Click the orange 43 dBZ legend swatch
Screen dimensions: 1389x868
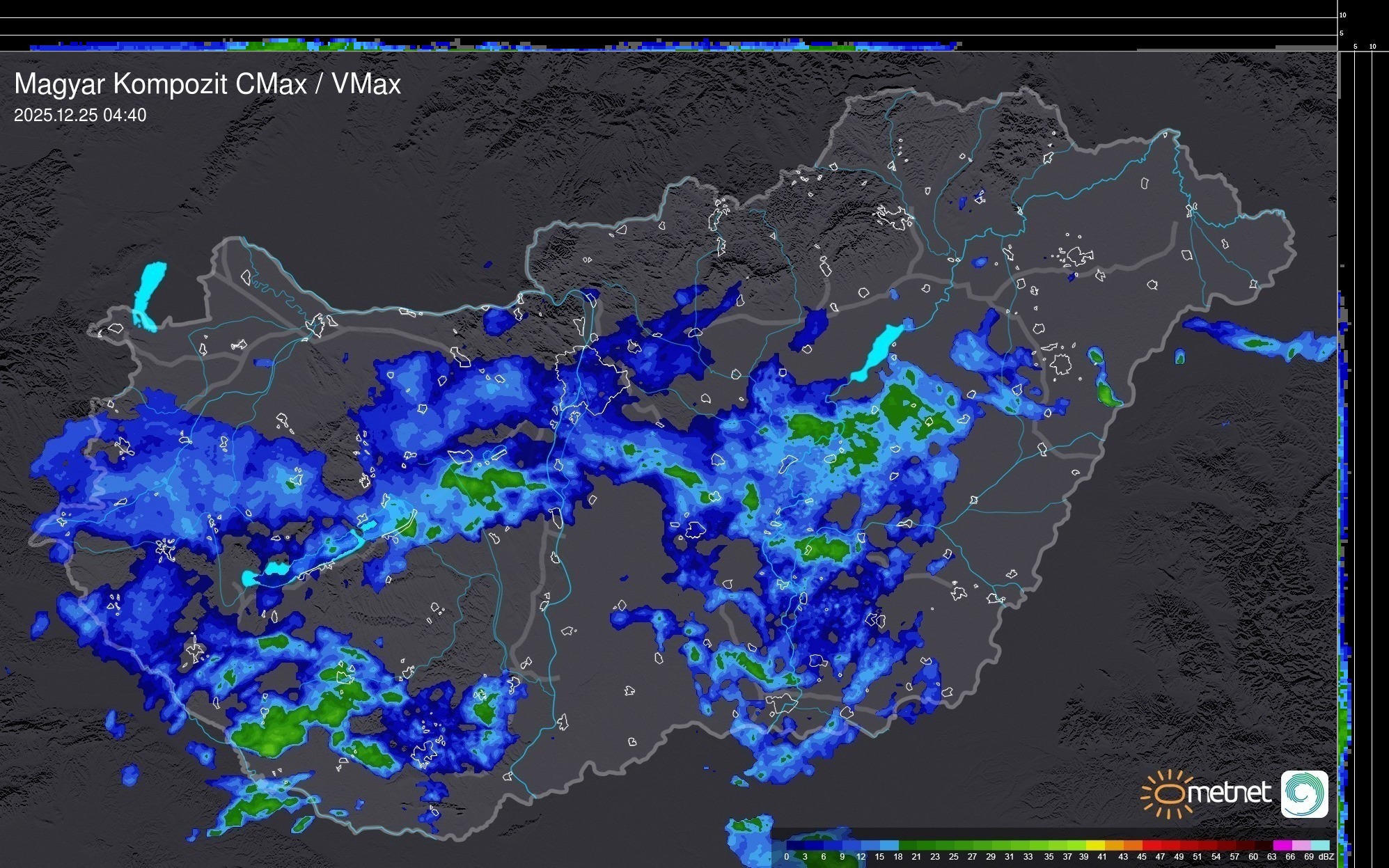(x=1133, y=845)
